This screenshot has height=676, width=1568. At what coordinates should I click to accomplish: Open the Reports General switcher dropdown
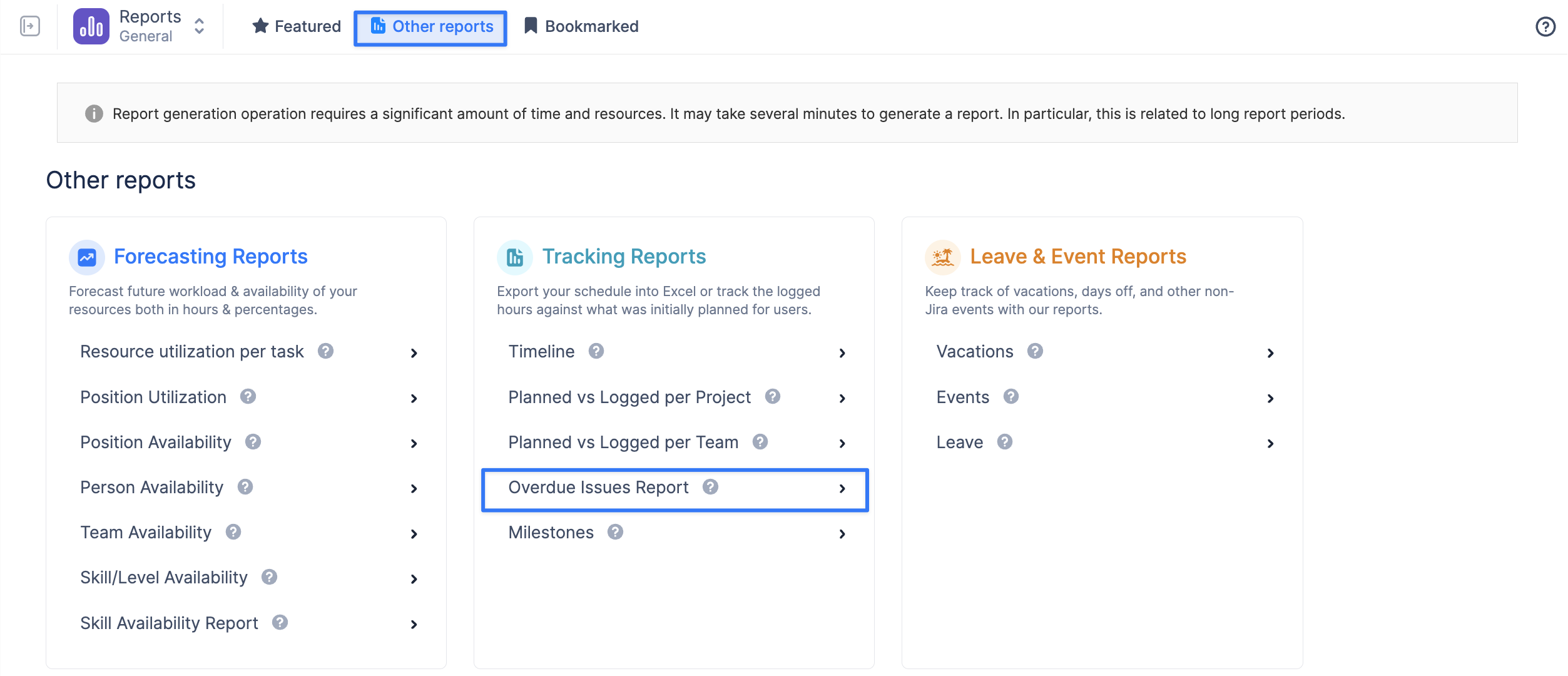199,26
